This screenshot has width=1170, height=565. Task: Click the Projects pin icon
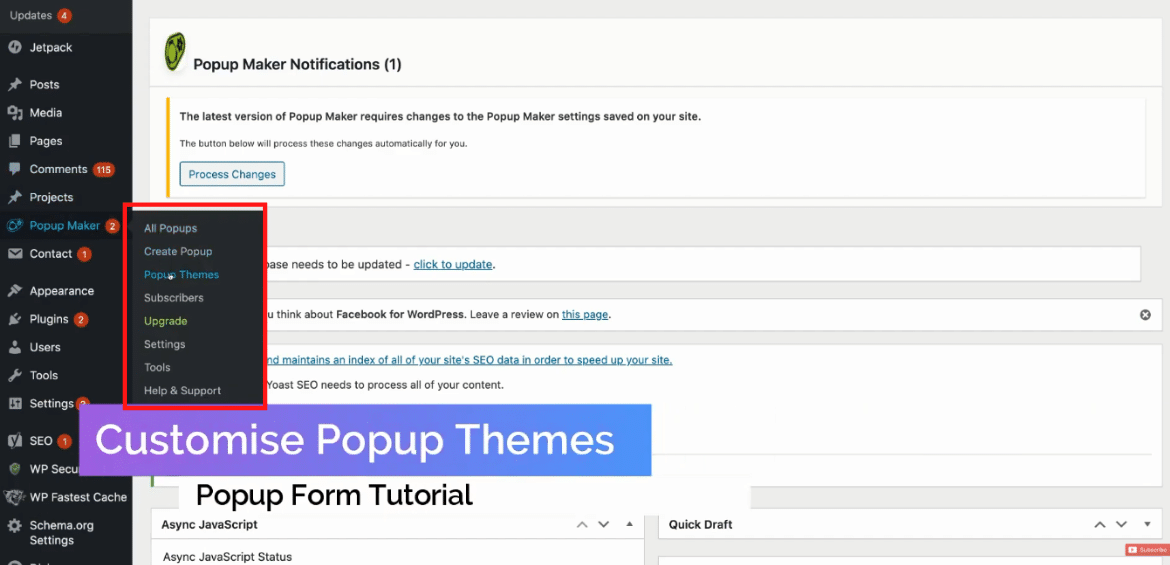click(15, 197)
